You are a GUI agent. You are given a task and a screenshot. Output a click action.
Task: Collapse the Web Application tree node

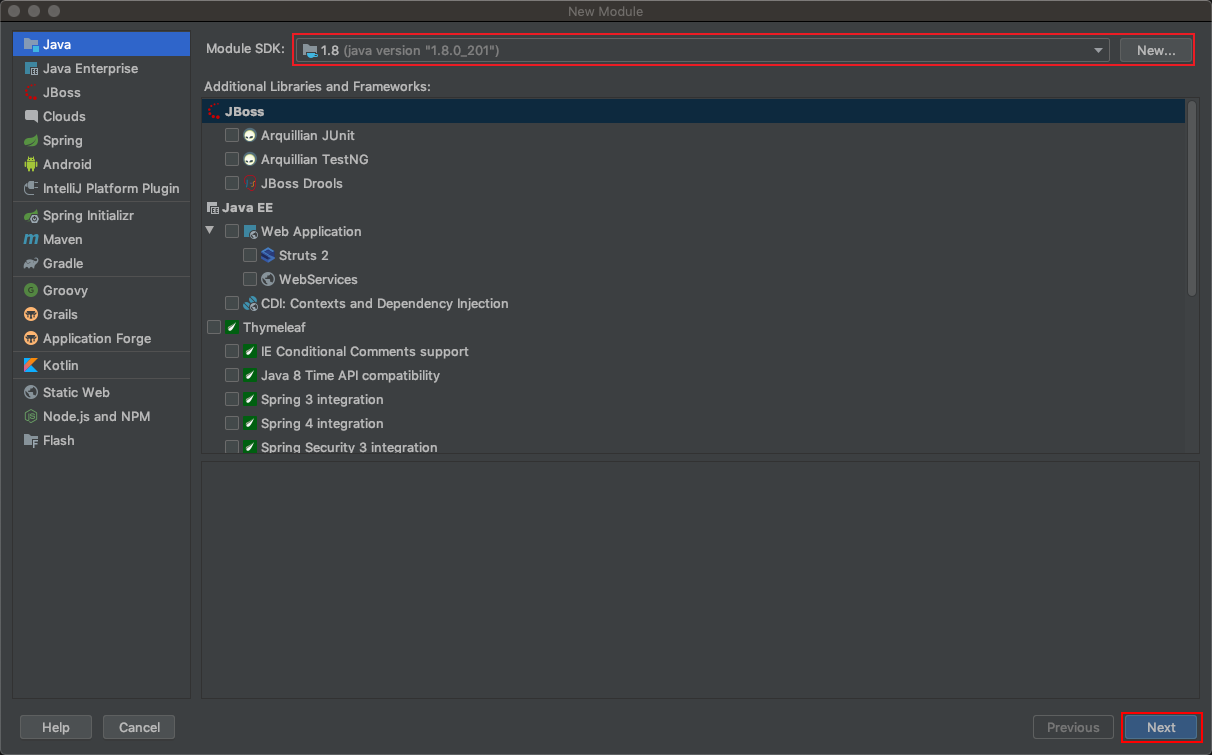[x=210, y=230]
